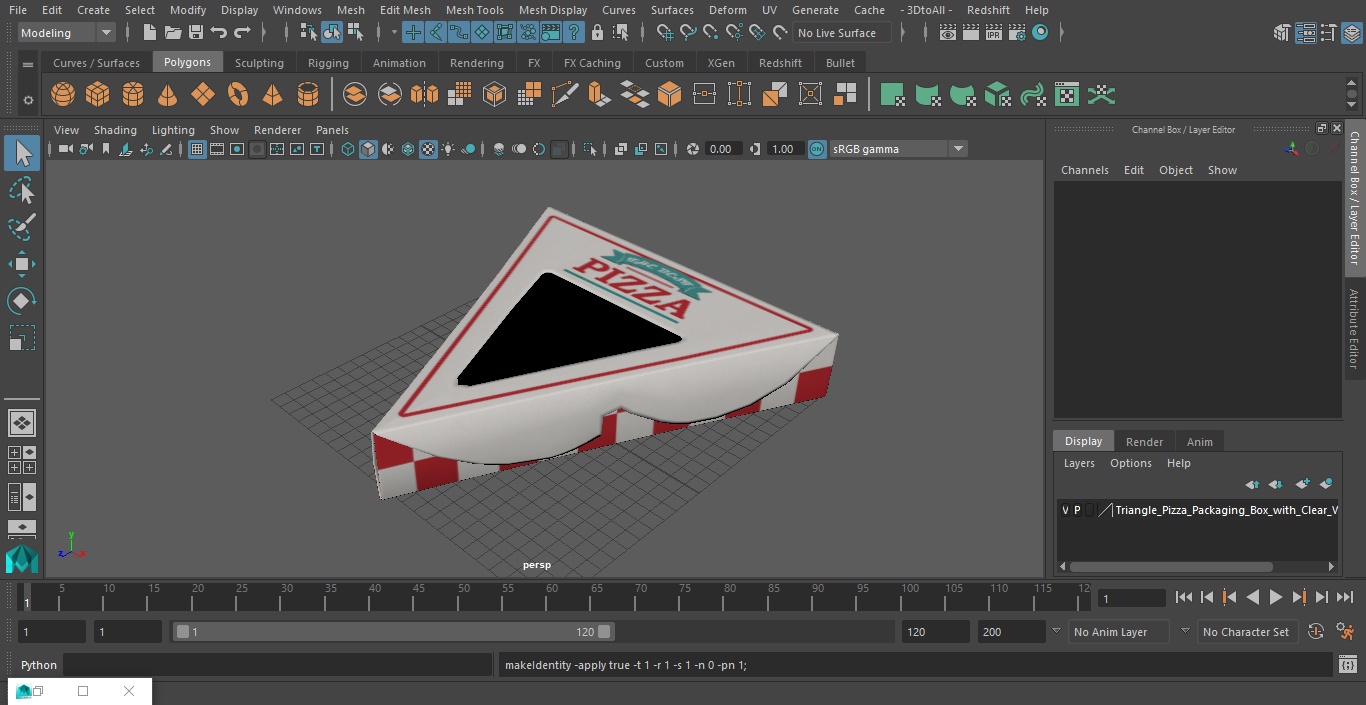Click the time slider at frame 60
This screenshot has width=1366, height=705.
(552, 598)
